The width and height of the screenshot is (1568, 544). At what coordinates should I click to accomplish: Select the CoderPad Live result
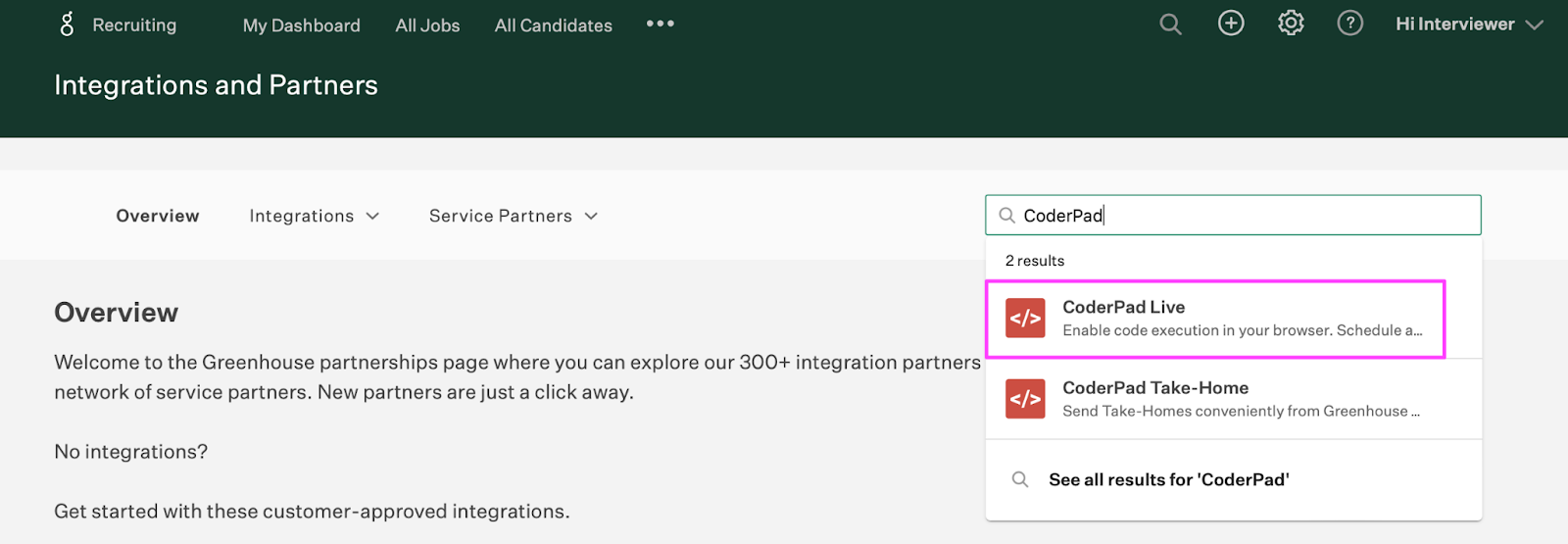pyautogui.click(x=1215, y=319)
